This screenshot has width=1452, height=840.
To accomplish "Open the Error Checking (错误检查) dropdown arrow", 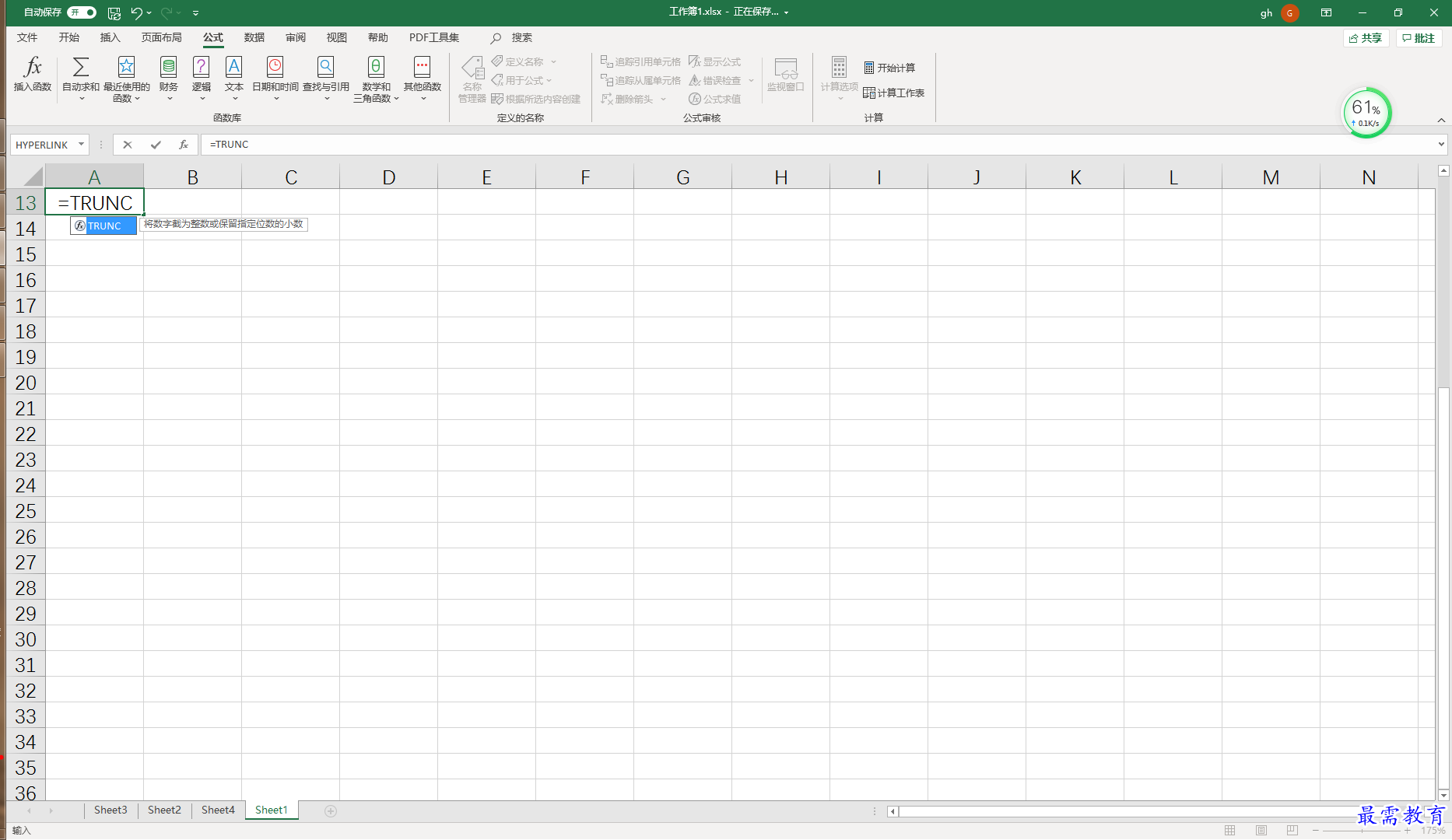I will click(751, 80).
